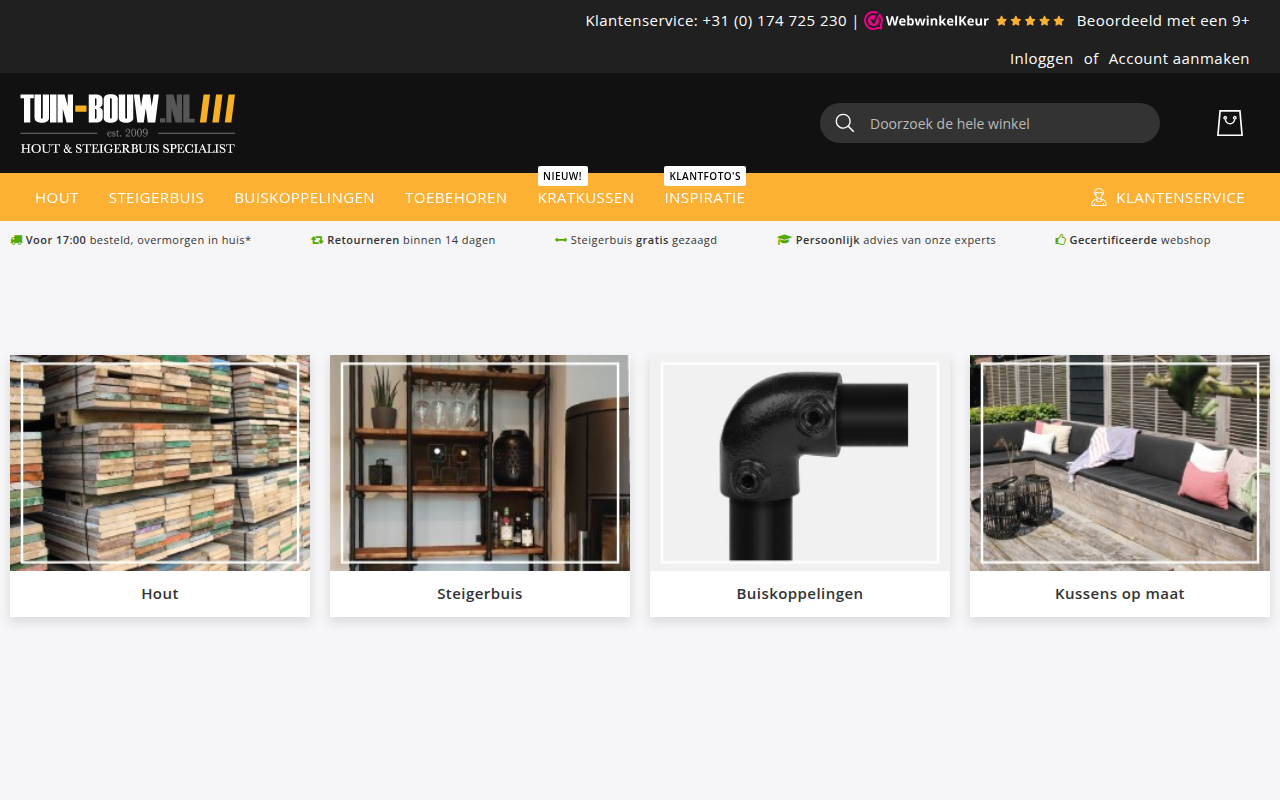The width and height of the screenshot is (1280, 800).
Task: Click the search magnifier icon
Action: point(845,123)
